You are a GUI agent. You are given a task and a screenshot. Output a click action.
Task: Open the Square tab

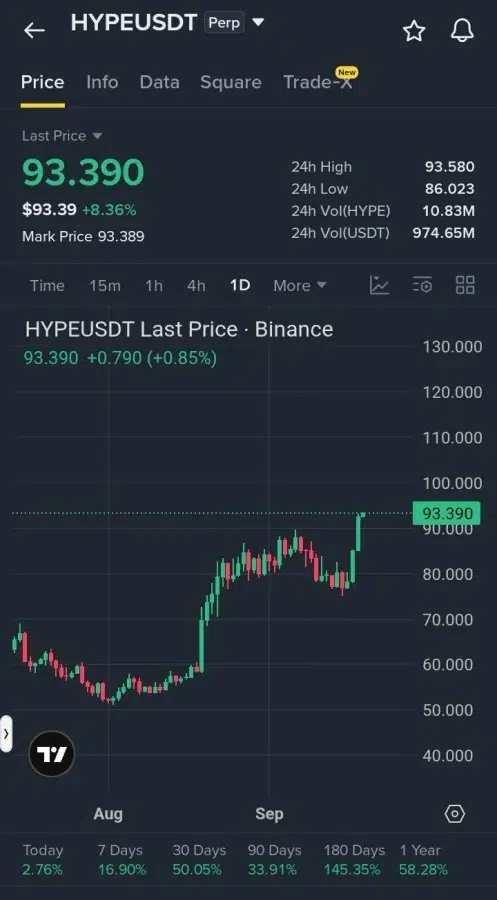[231, 82]
